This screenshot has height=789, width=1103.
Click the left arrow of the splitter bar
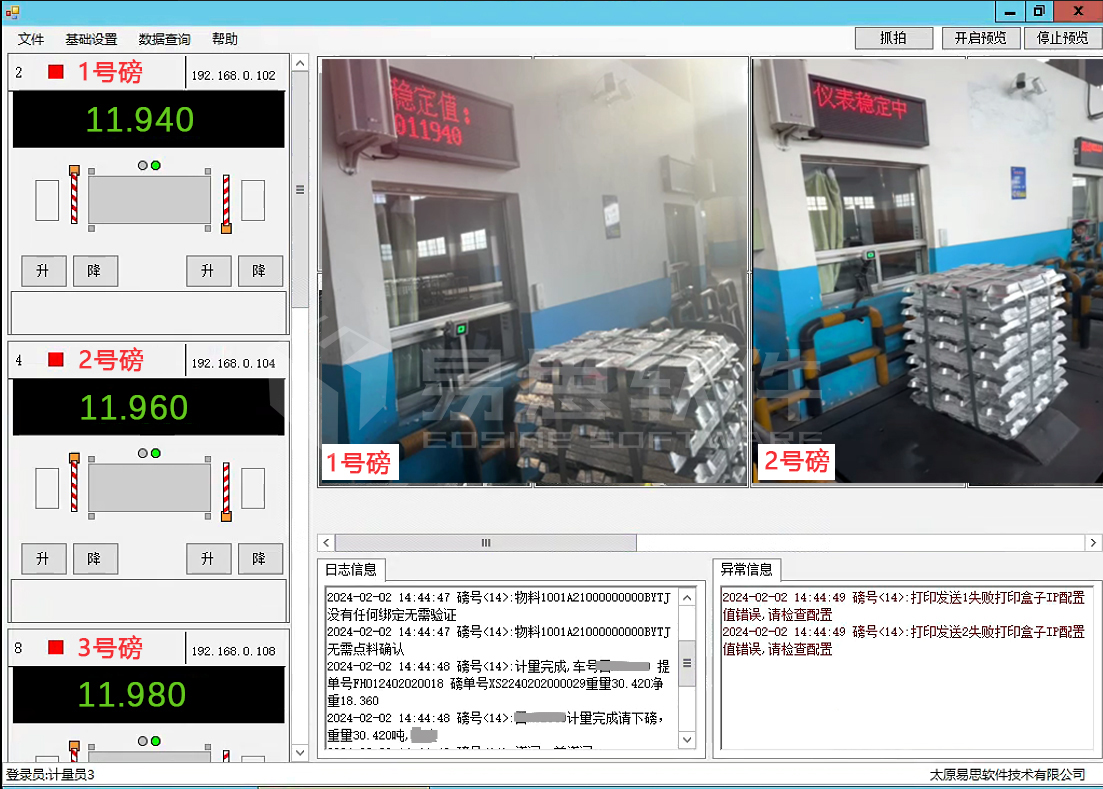325,542
